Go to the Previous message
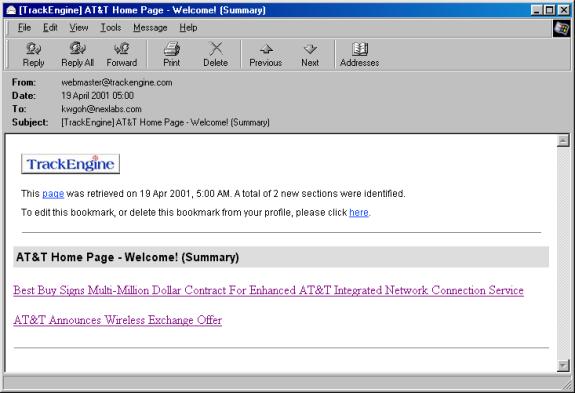575x393 pixels. click(265, 55)
